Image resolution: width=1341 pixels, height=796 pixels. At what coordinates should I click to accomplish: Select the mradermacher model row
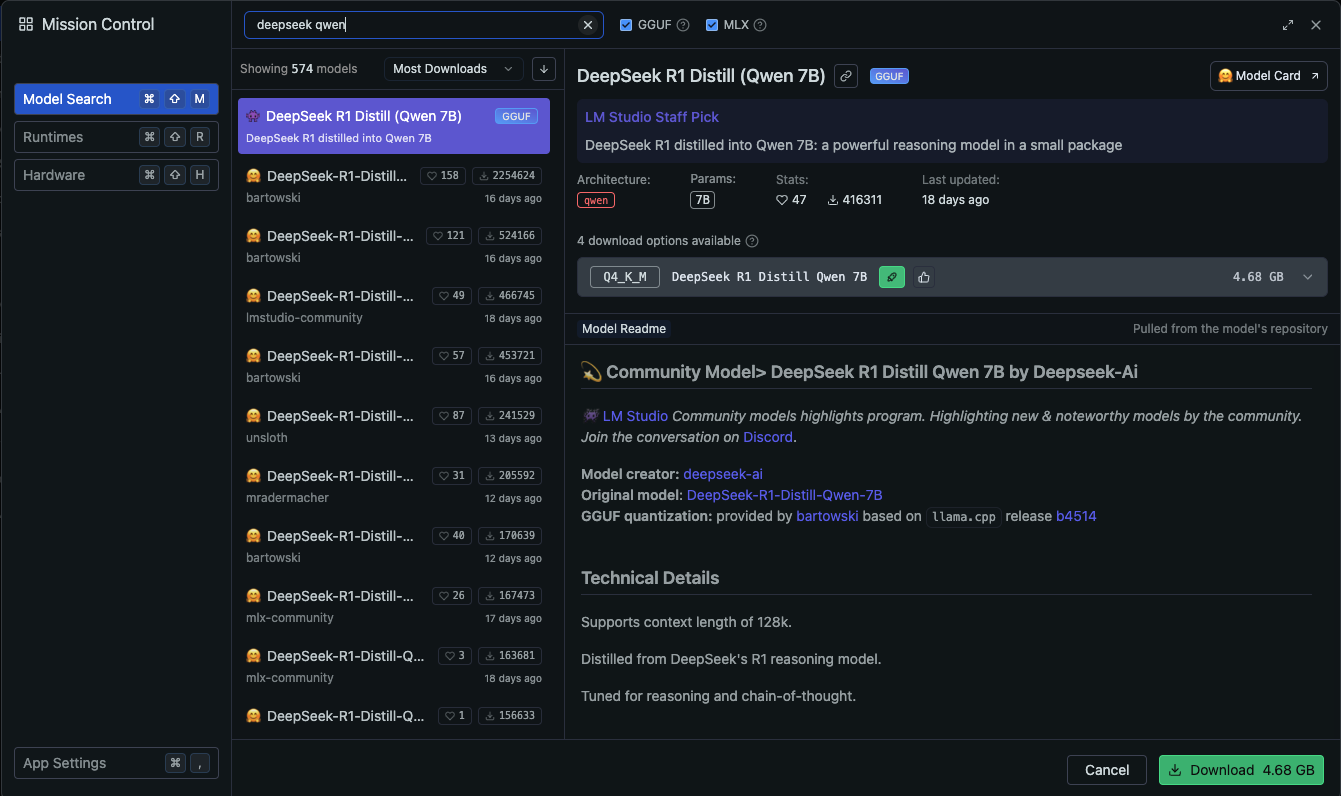[x=394, y=486]
